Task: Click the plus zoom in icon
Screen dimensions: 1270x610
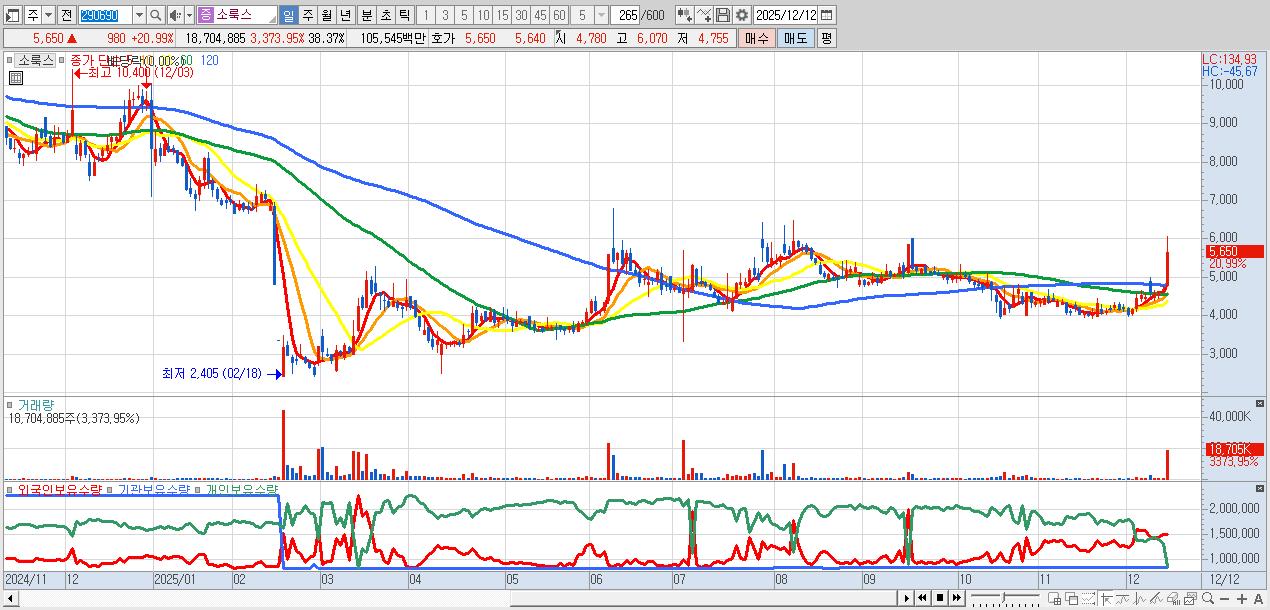Action: point(1242,598)
